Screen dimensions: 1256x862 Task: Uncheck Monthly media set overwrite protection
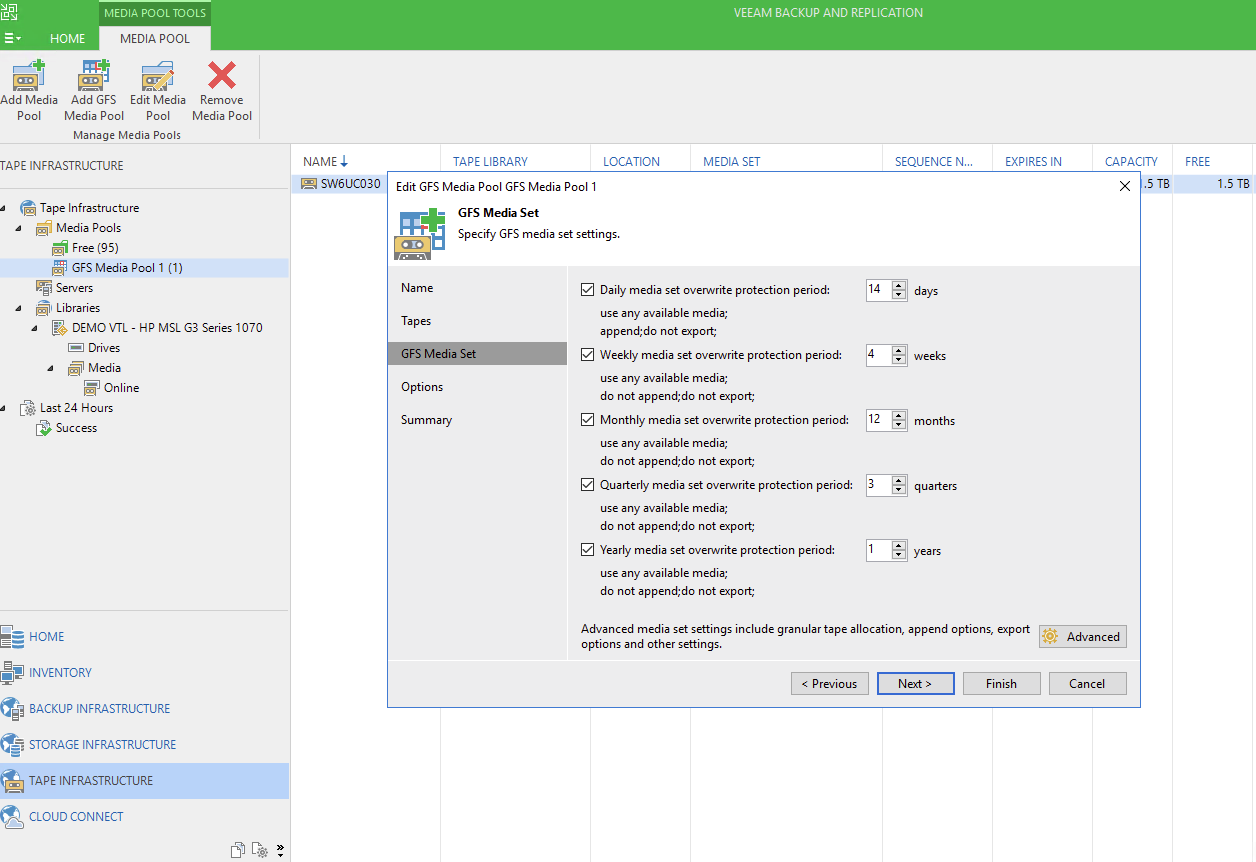tap(588, 420)
